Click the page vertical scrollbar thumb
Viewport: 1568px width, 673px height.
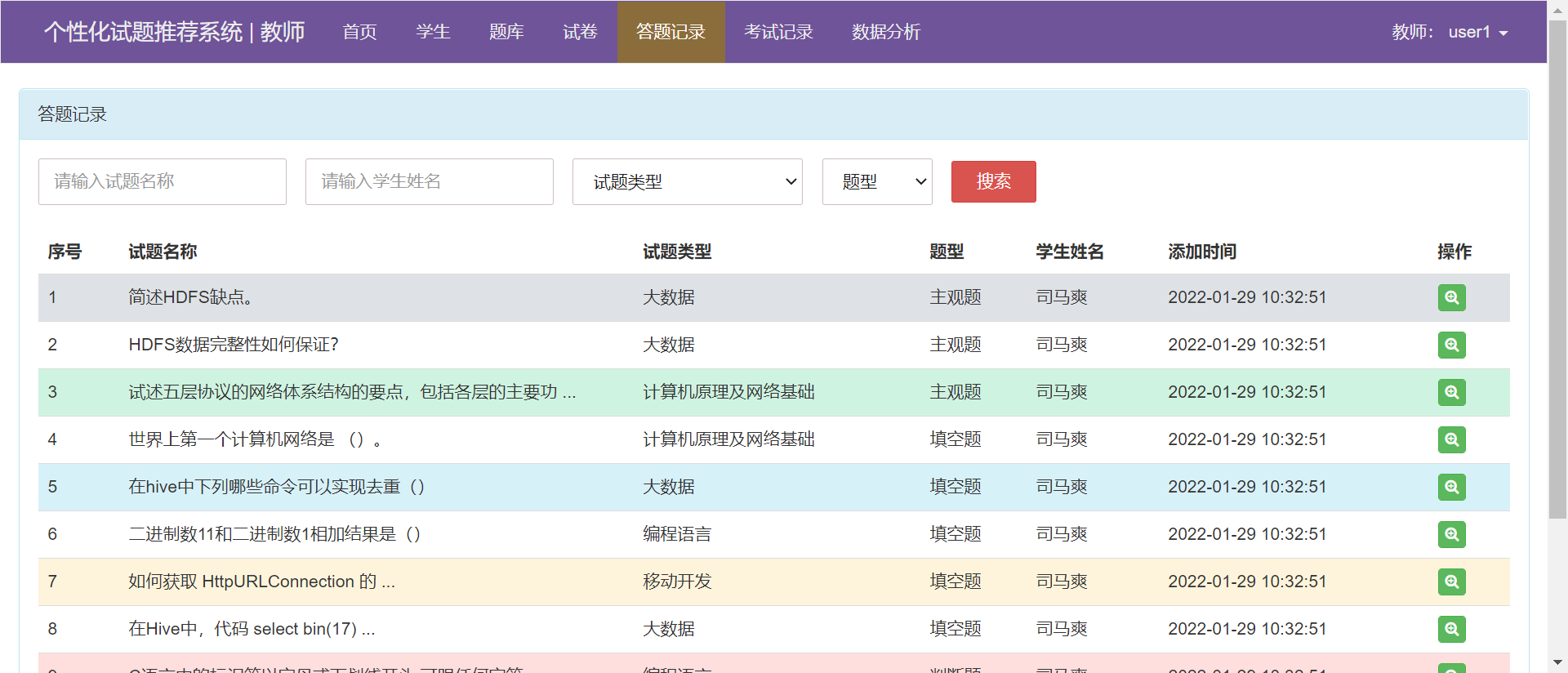click(1557, 270)
